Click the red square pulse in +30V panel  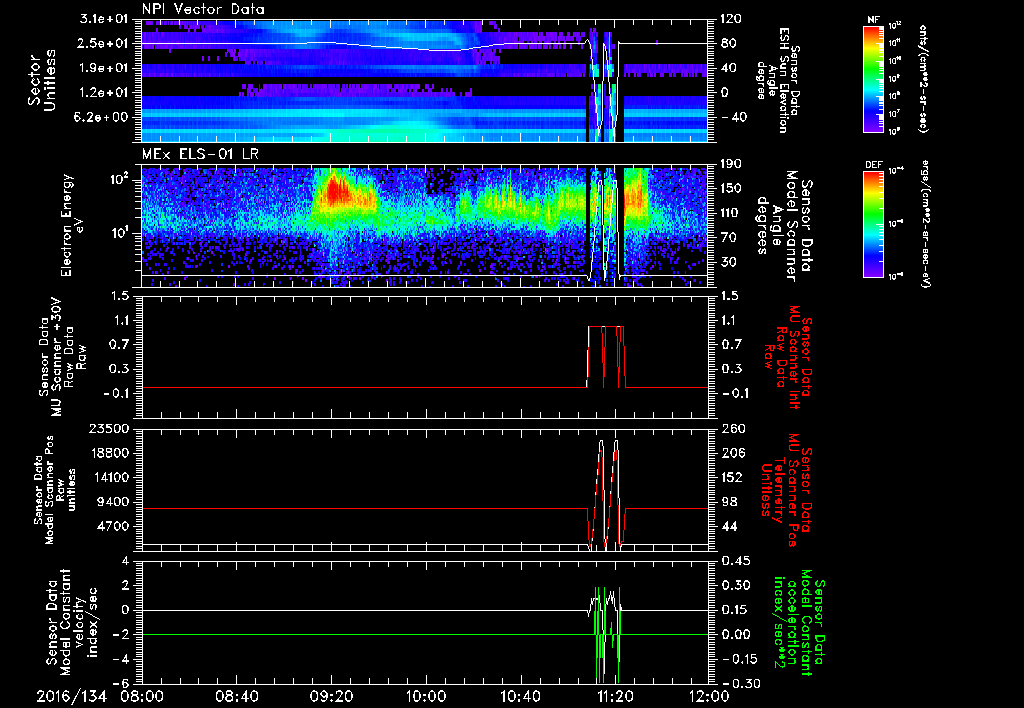[606, 357]
